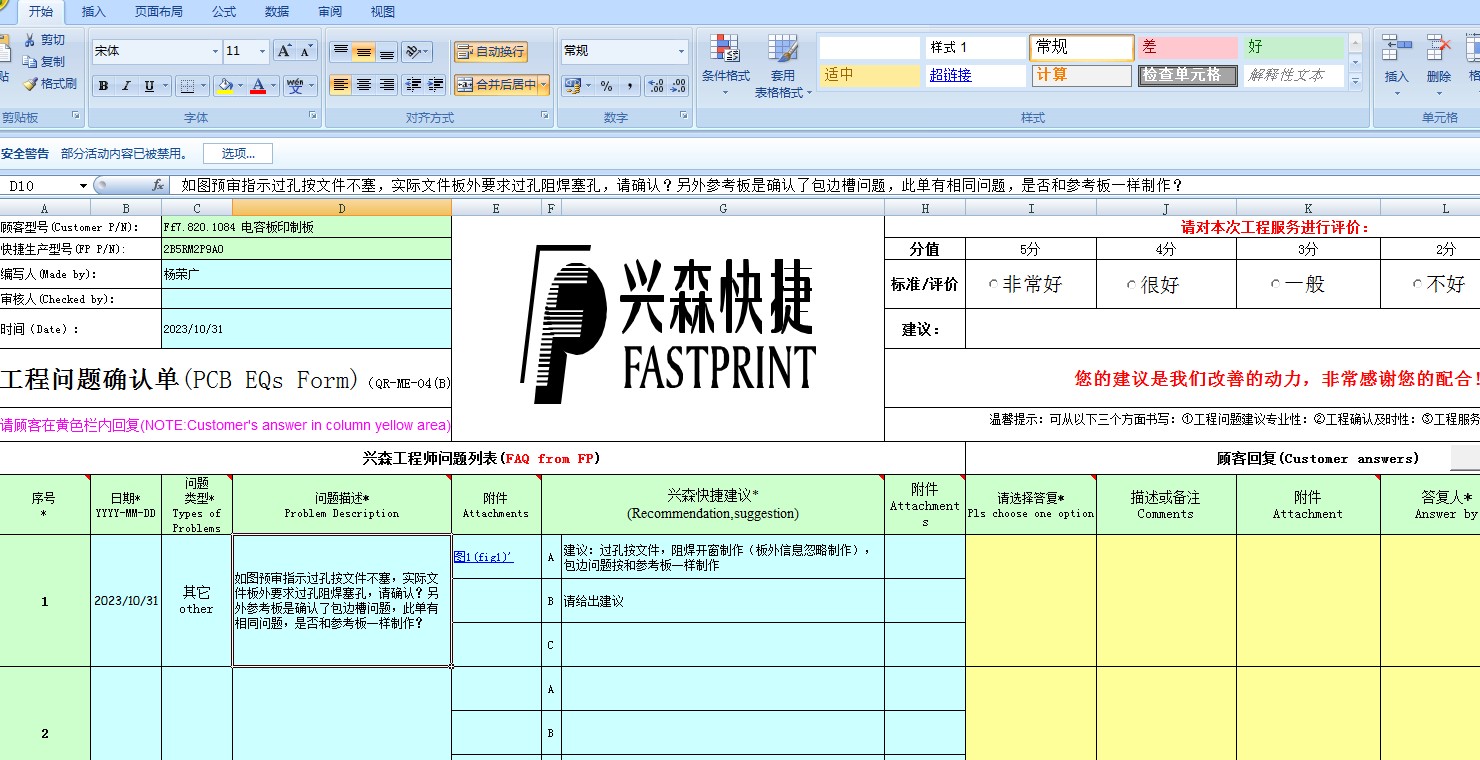Screen dimensions: 1480x760
Task: Select the 很好 rating radio button
Action: click(x=1131, y=285)
